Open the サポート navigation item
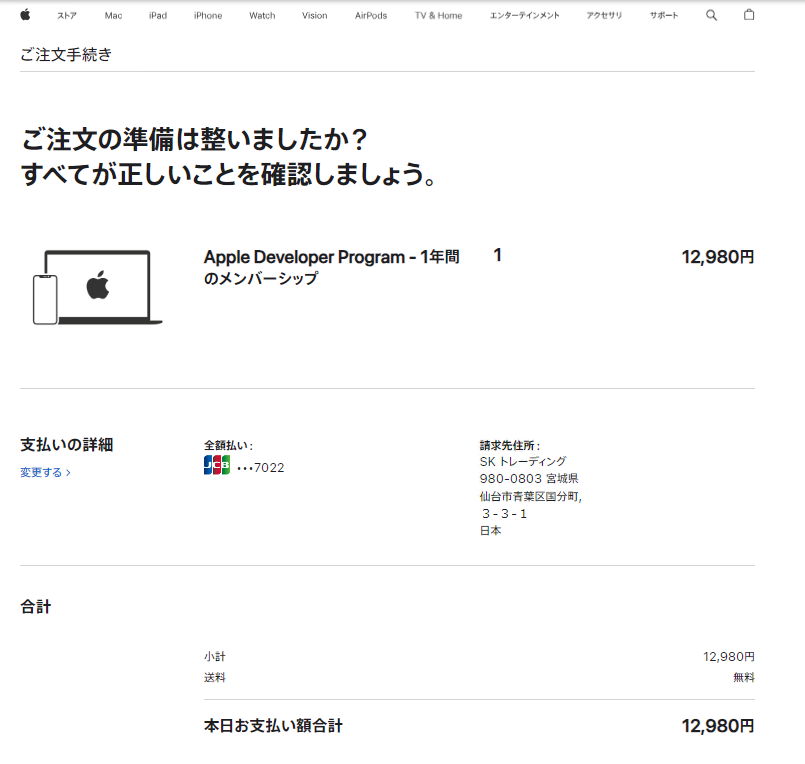 663,16
